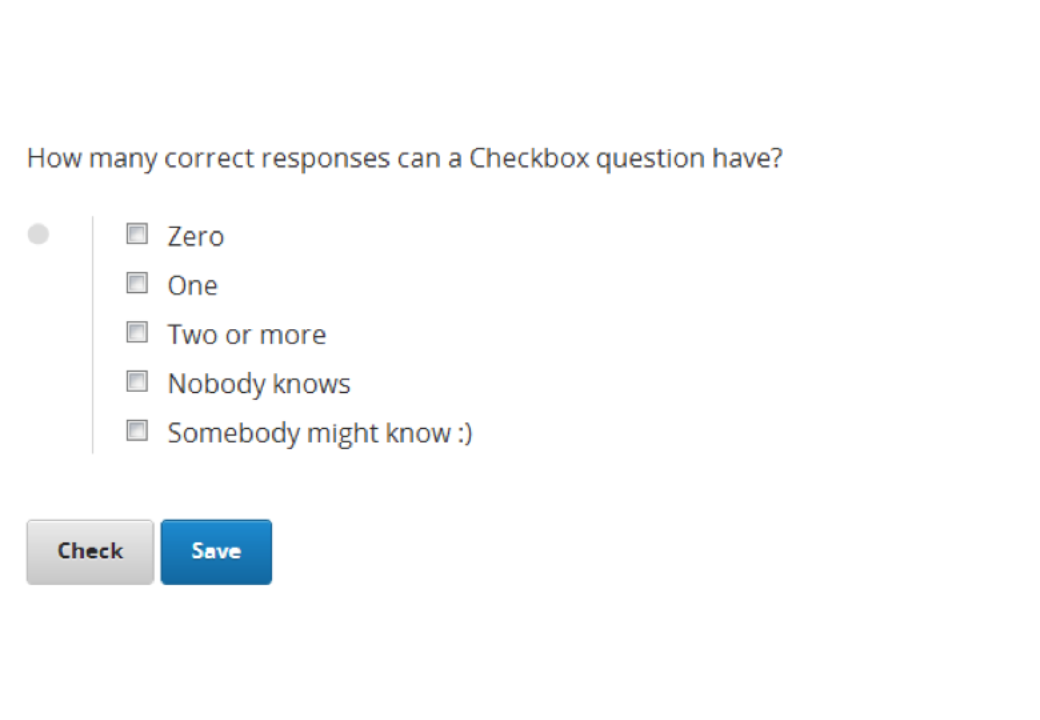Click the 'One' answer label text
1040x720 pixels.
coord(193,286)
